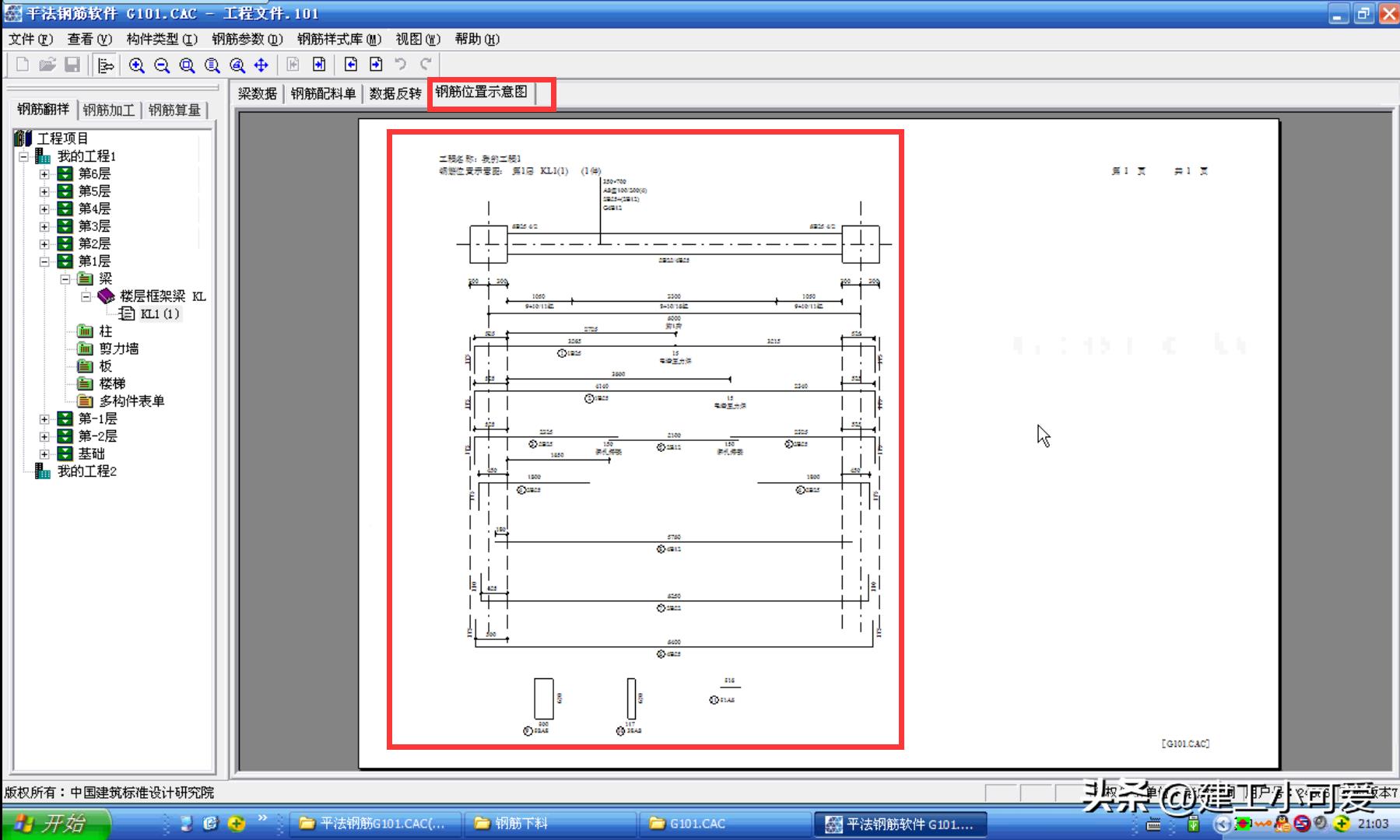
Task: Collapse the 楼层框架梁 KL node
Action: coord(86,296)
